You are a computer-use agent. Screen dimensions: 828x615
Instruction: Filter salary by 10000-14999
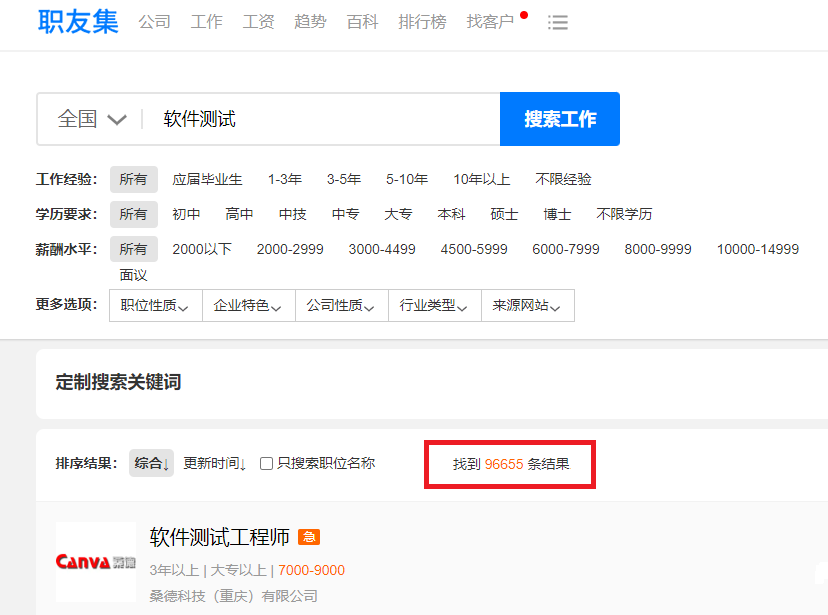pos(757,249)
